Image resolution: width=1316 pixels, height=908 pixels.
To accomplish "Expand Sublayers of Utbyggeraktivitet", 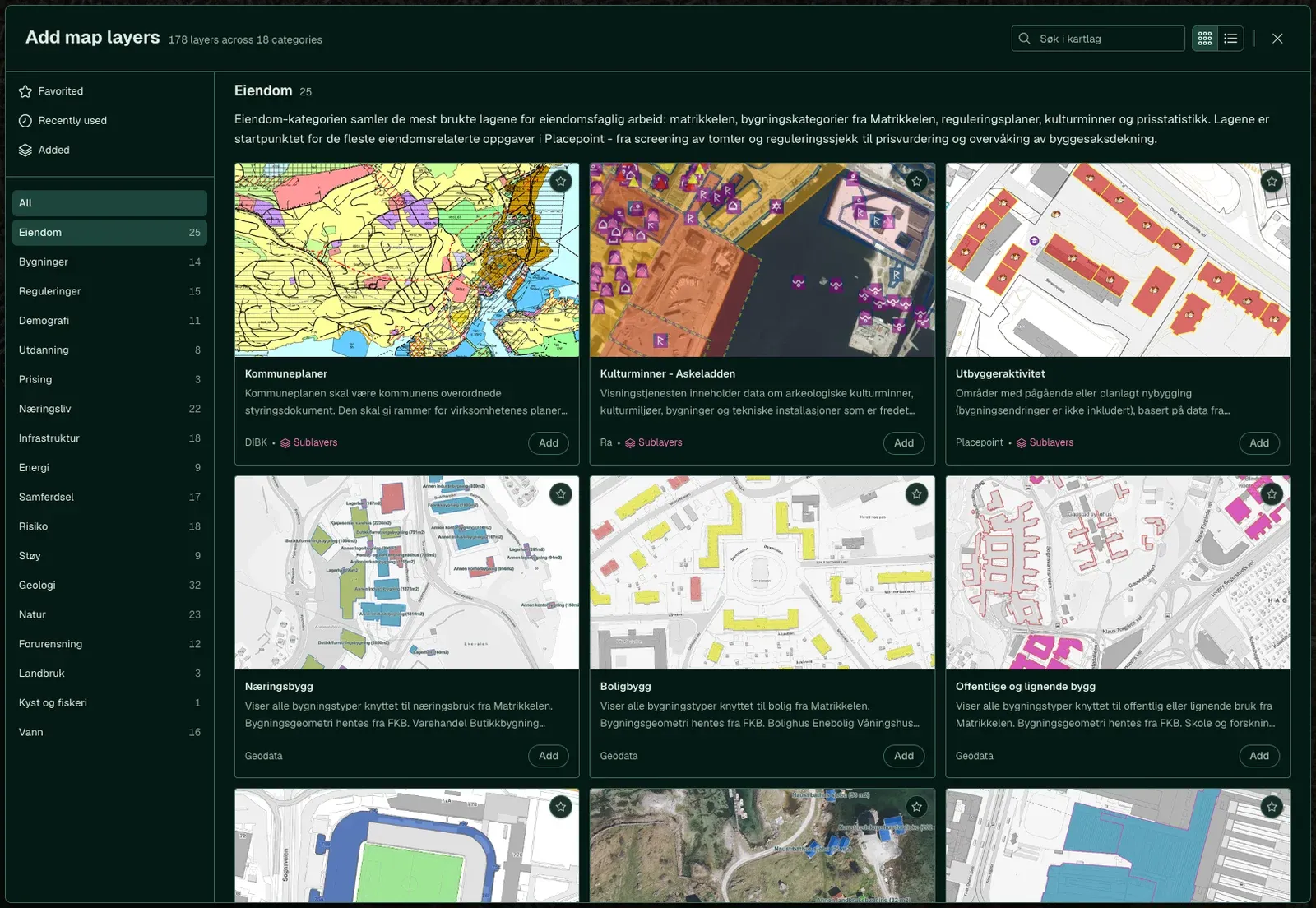I will tap(1045, 442).
